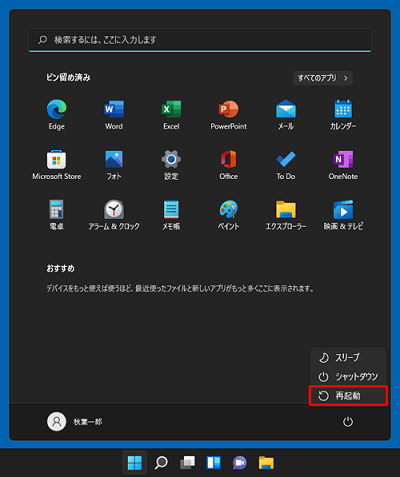Screen dimensions: 400x477
Task: Open the メモ帳 notepad app
Action: tap(171, 215)
